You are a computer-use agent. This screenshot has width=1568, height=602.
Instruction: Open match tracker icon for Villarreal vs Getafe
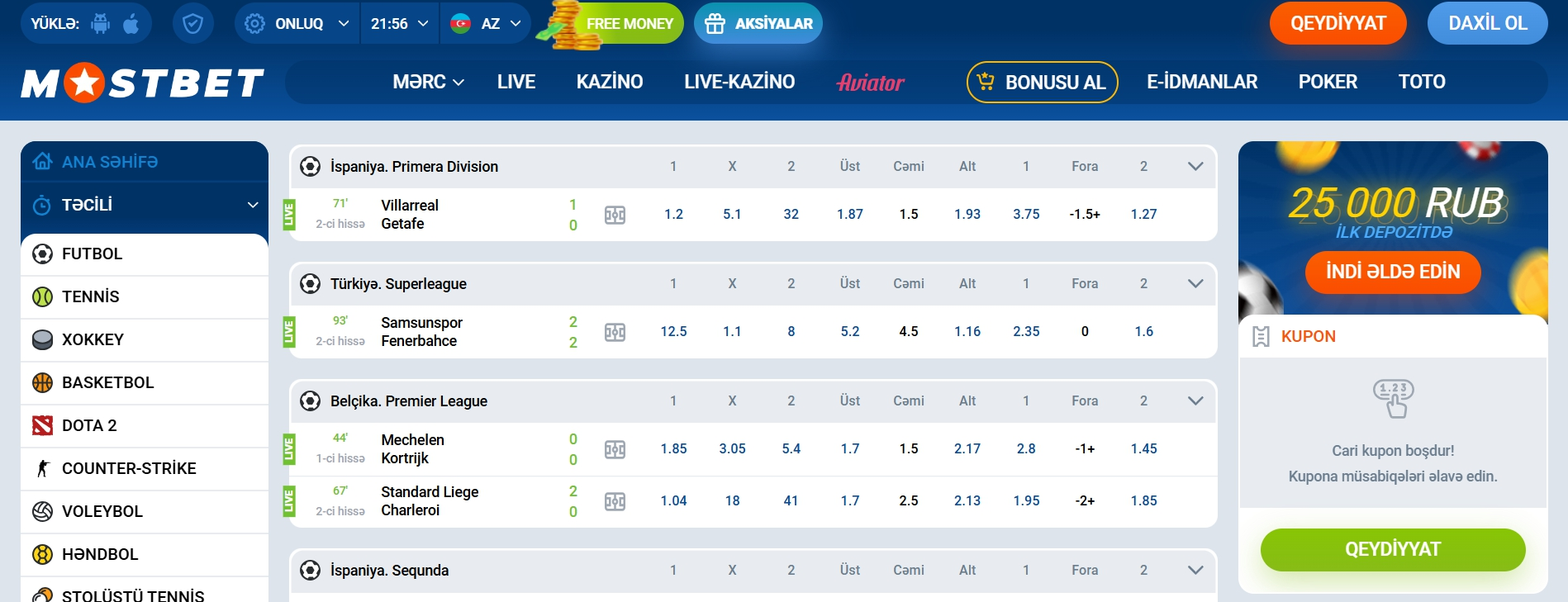click(x=615, y=215)
